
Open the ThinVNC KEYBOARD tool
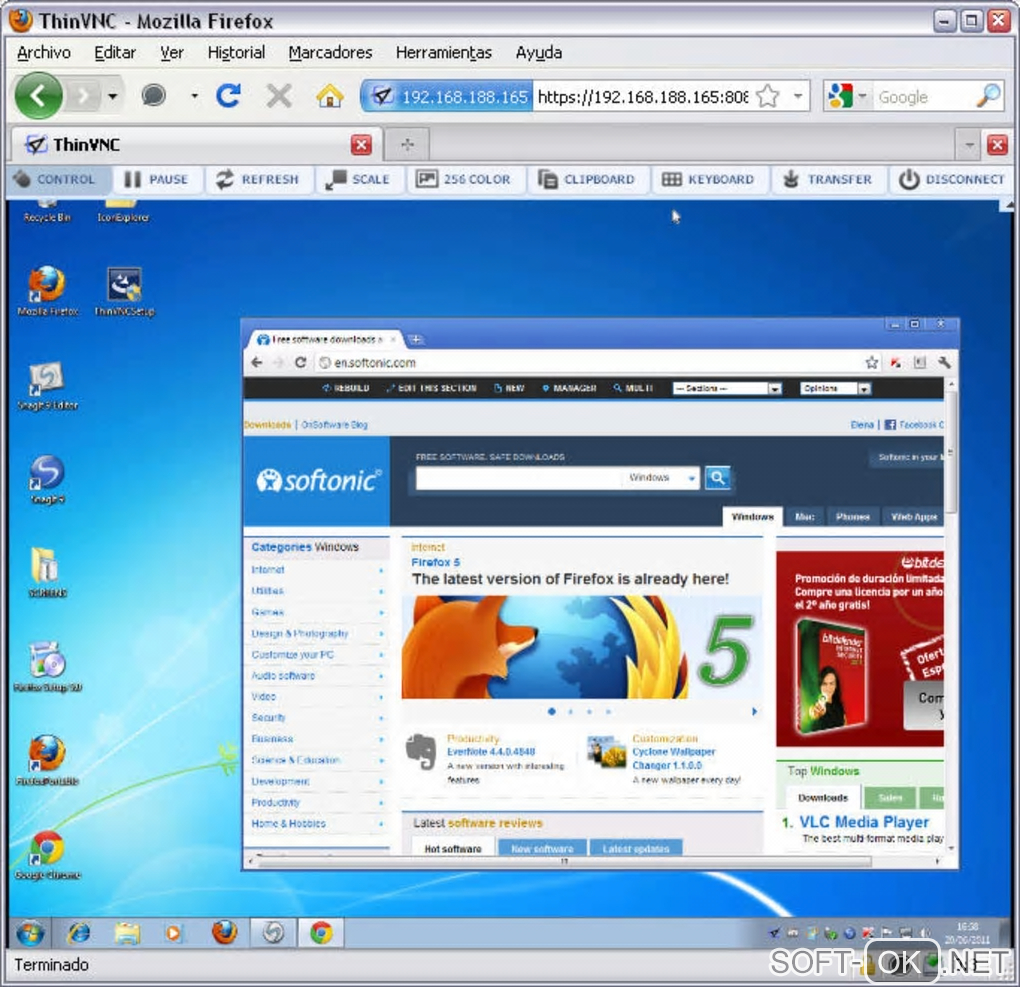coord(708,179)
